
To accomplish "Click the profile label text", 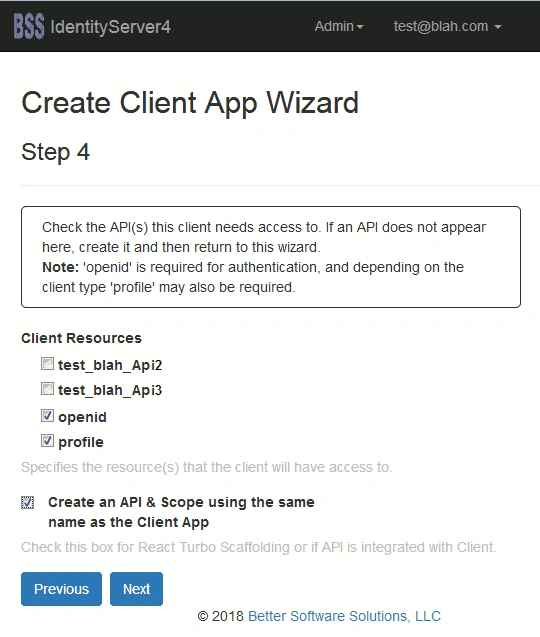I will tap(81, 442).
